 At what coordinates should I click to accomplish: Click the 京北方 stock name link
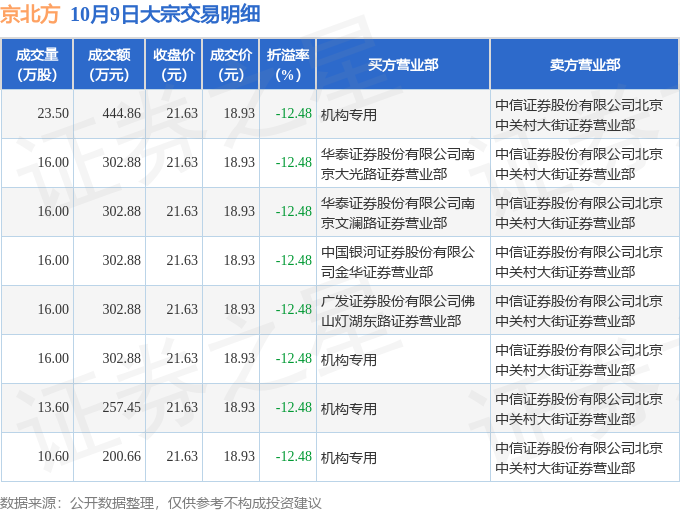[30, 14]
